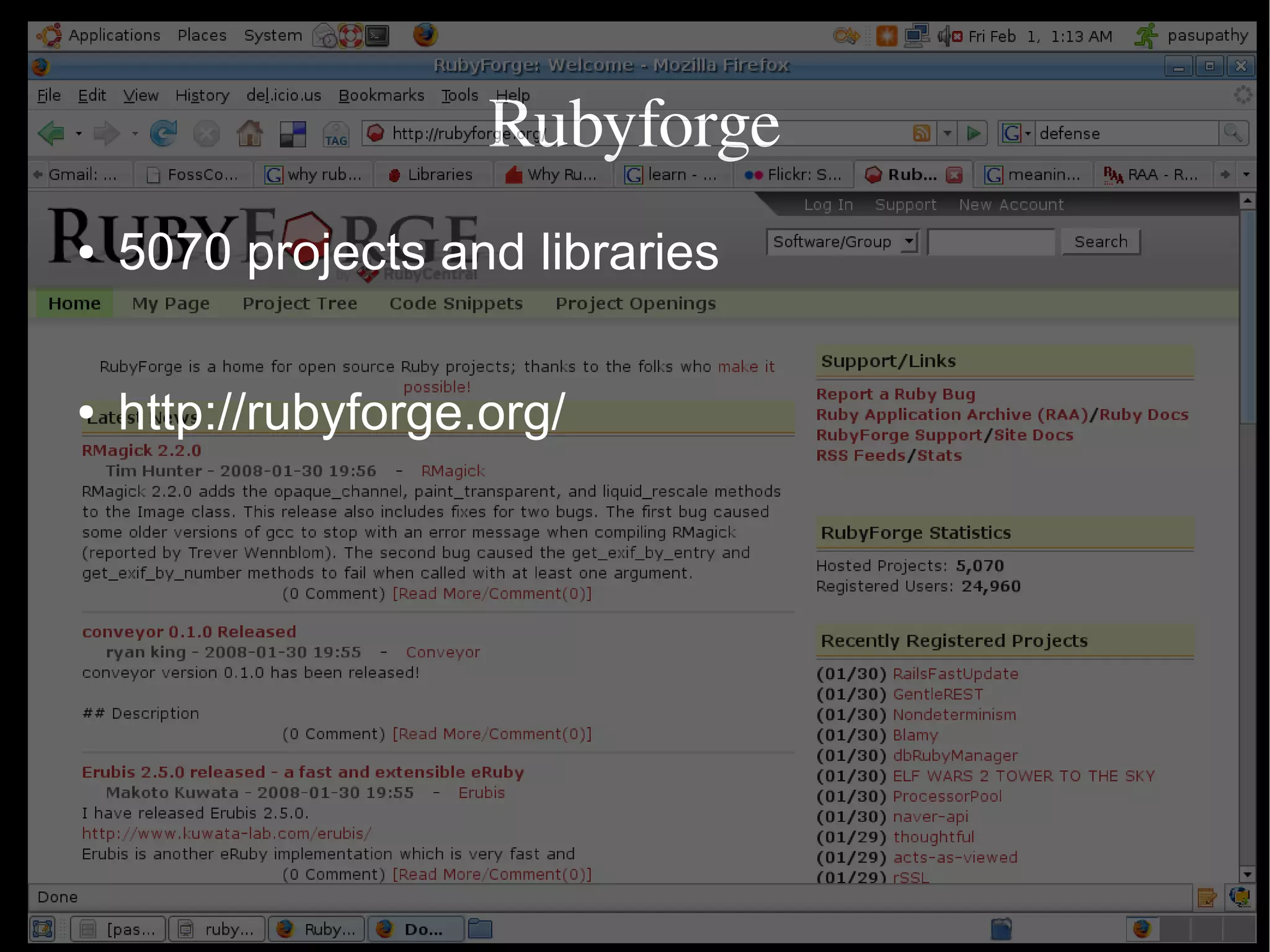Open the RailsFastUpdate project link
The width and height of the screenshot is (1270, 952).
(x=955, y=674)
